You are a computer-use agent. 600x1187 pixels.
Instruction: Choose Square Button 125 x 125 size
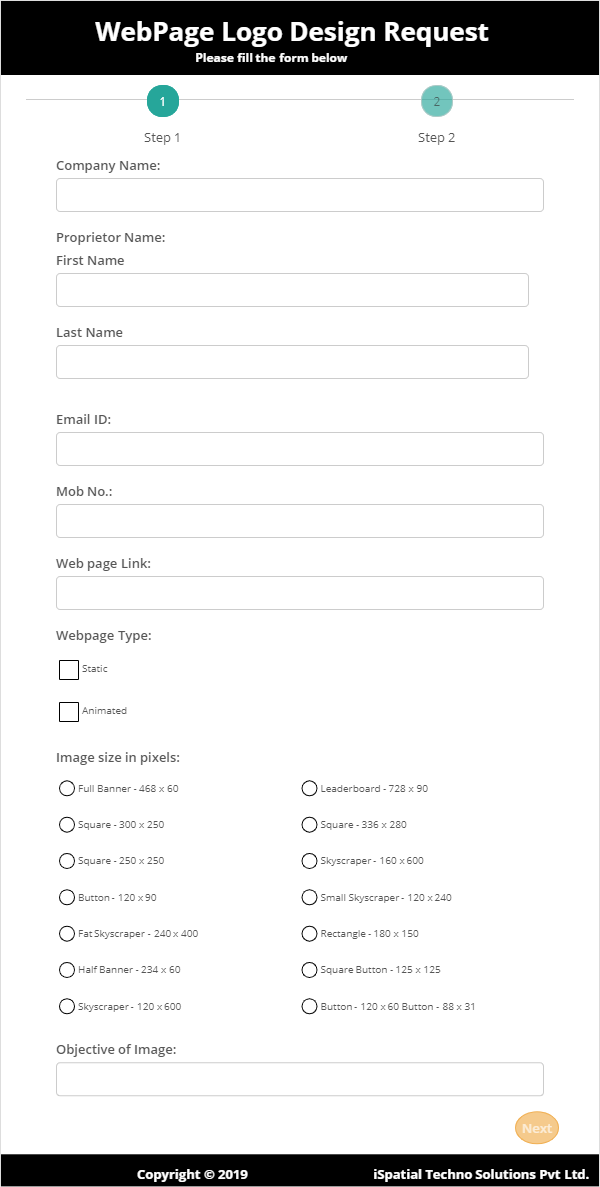(309, 970)
